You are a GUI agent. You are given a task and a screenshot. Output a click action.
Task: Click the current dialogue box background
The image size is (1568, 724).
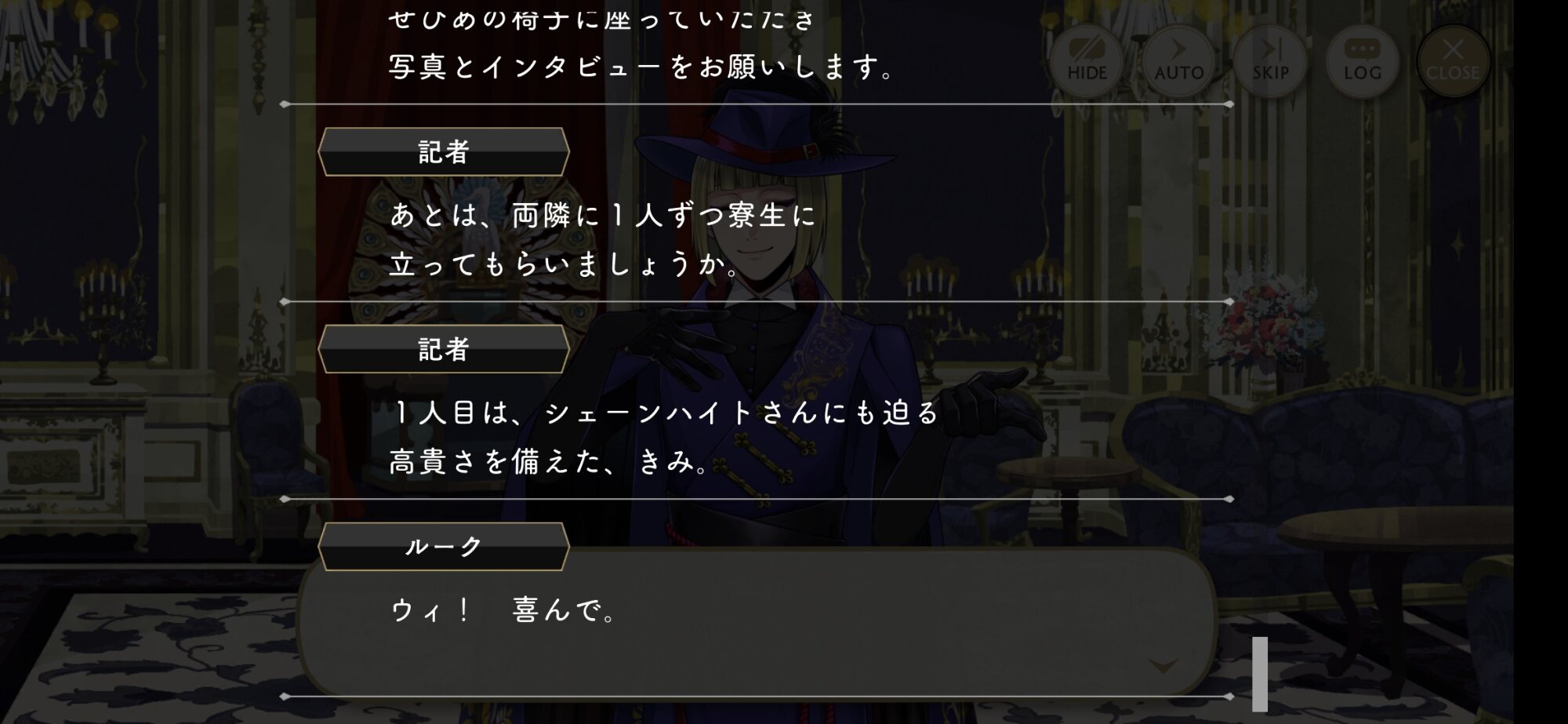point(757,624)
